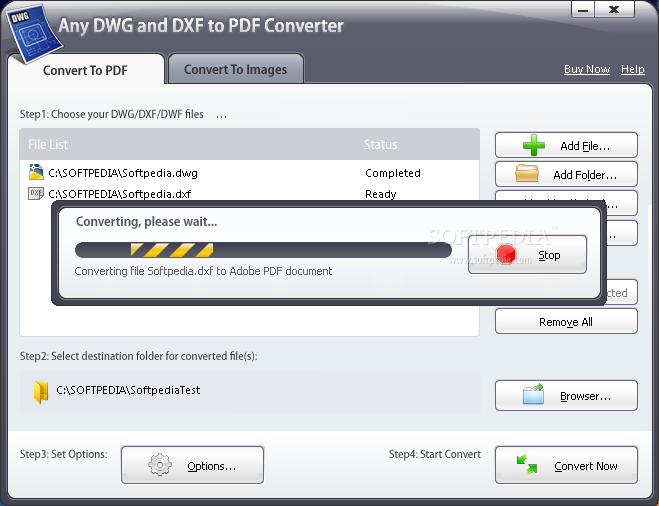659x506 pixels.
Task: Click the green arrows Convert Now icon
Action: (527, 464)
